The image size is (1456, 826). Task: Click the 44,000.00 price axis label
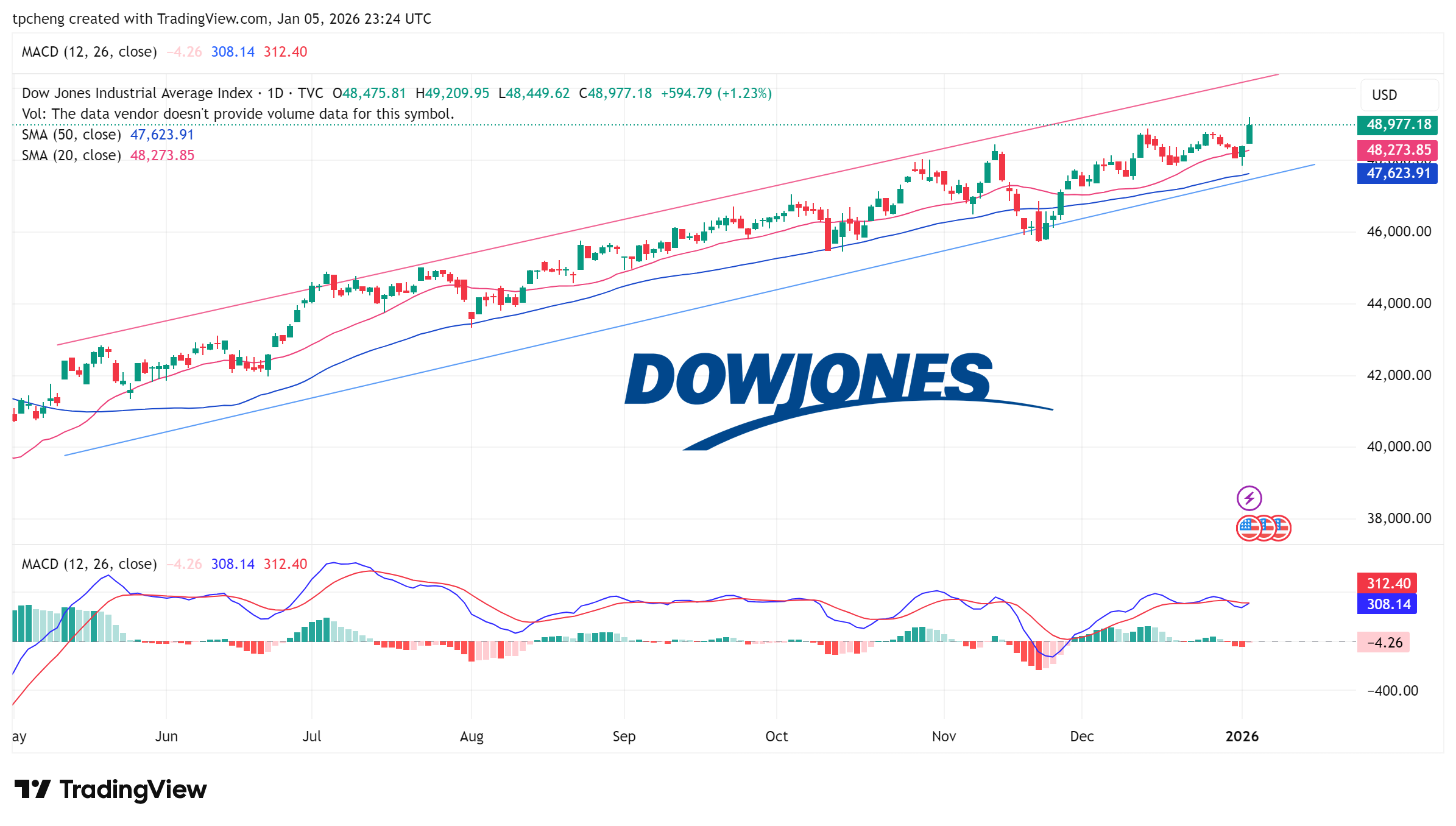1399,303
